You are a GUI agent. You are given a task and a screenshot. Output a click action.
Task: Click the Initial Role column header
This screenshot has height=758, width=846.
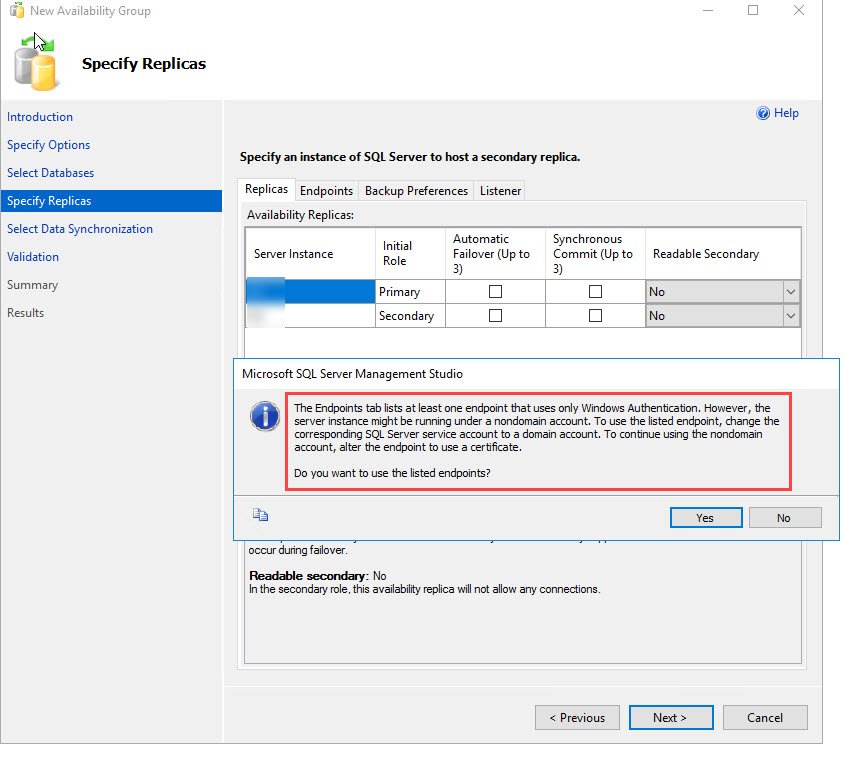click(410, 254)
